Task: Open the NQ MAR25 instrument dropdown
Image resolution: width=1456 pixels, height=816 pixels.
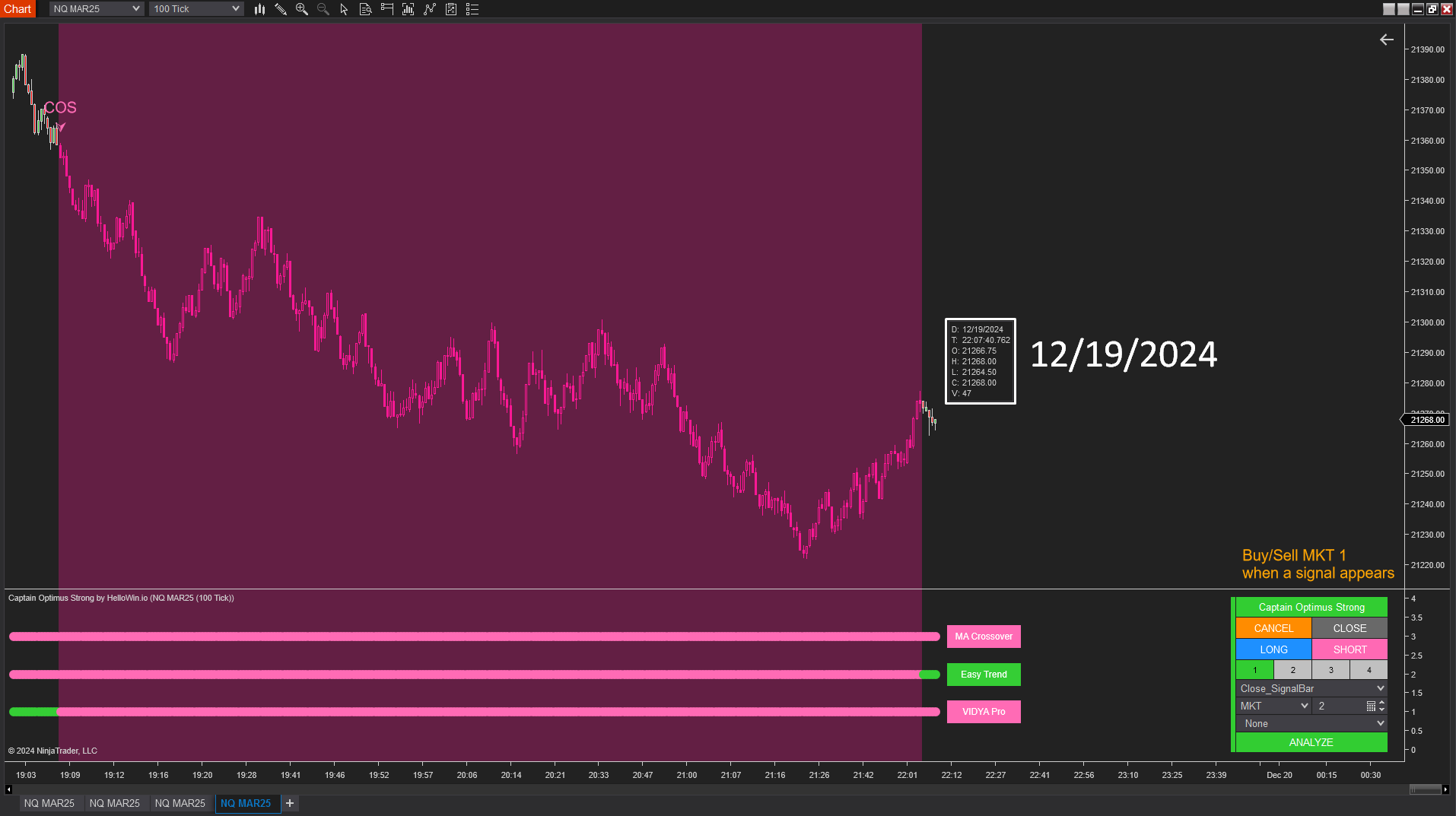Action: click(x=97, y=9)
